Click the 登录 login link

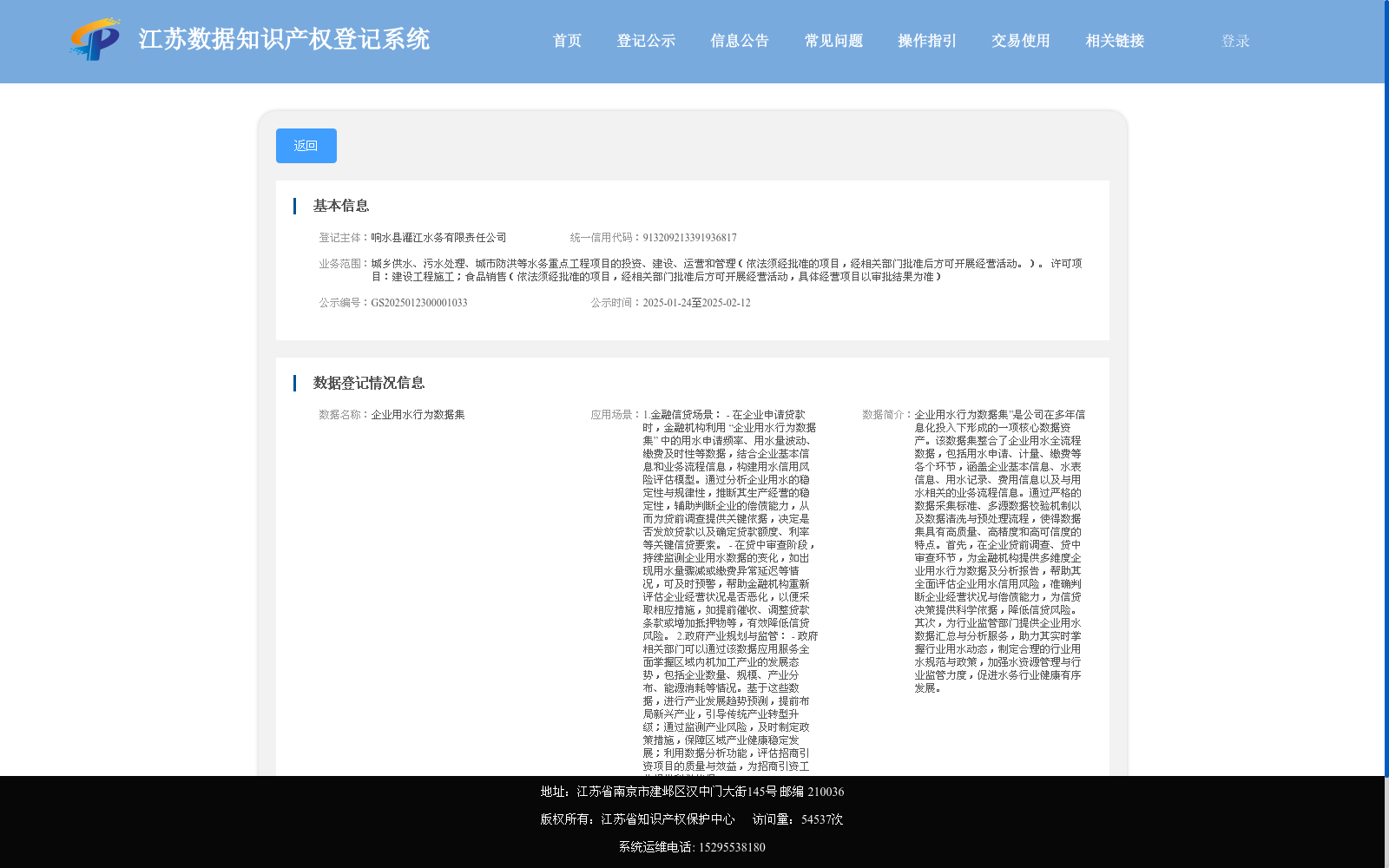pos(1235,41)
